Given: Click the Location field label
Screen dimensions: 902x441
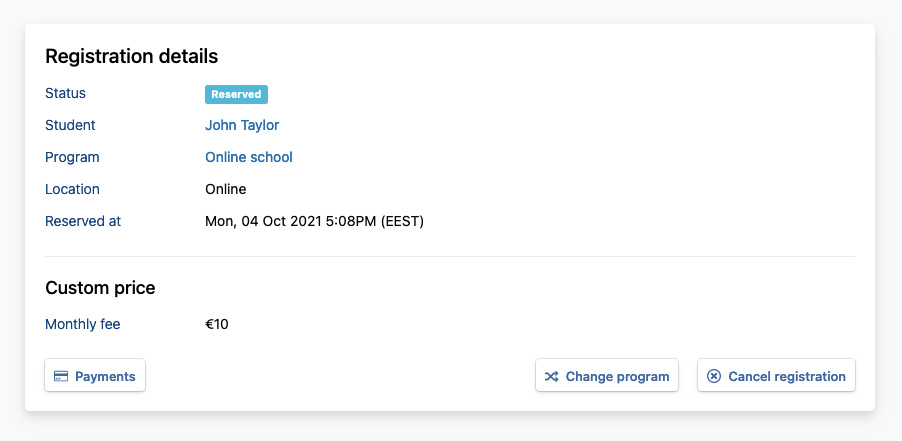Looking at the screenshot, I should (x=72, y=189).
